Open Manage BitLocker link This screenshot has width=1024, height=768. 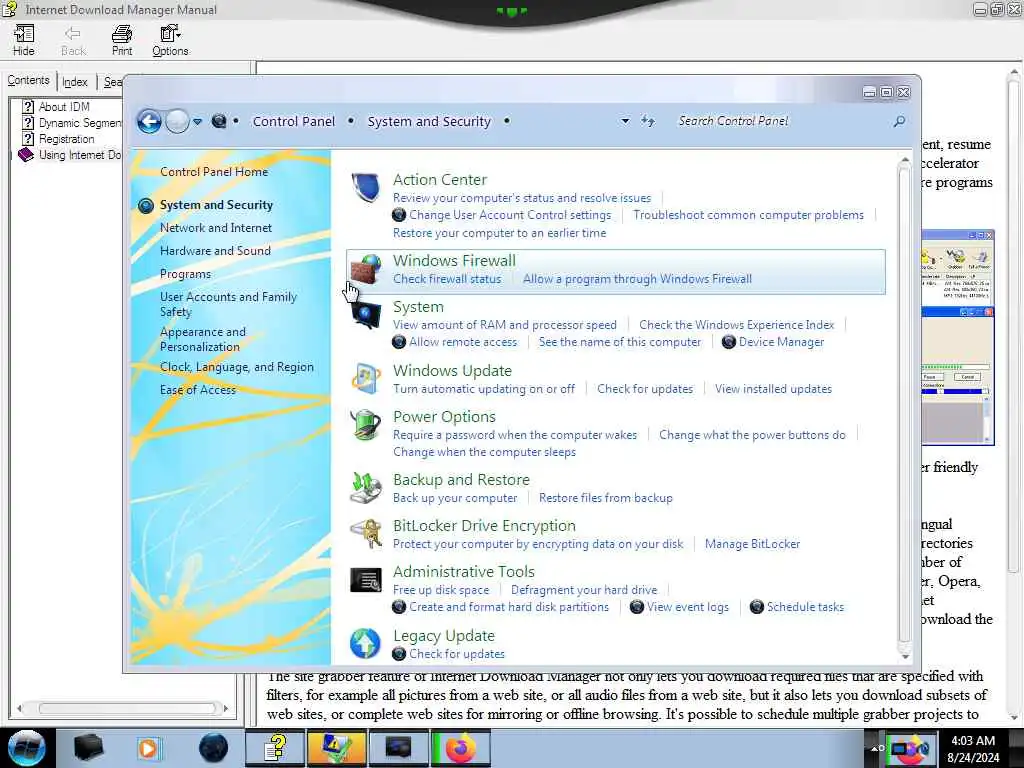752,544
